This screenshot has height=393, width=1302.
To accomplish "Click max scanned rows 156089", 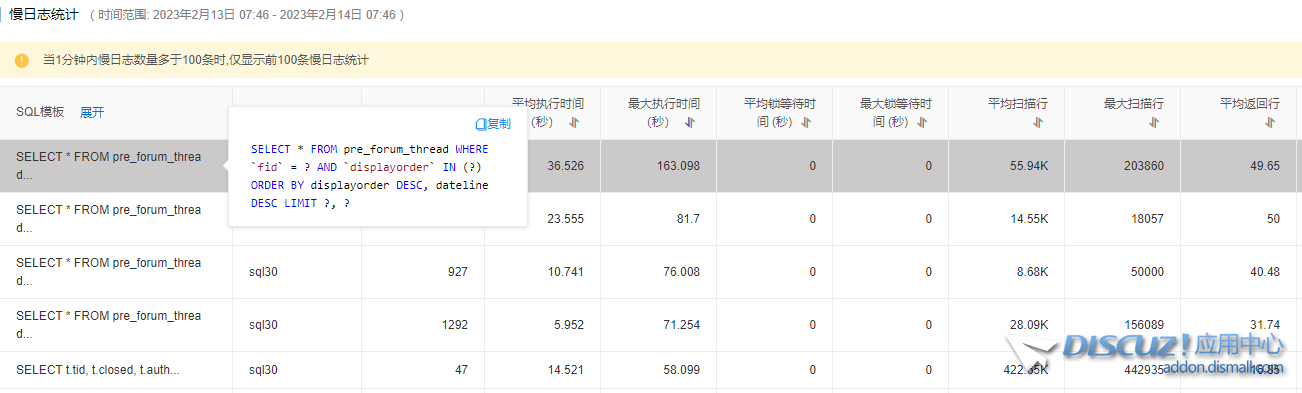I will pos(1144,325).
